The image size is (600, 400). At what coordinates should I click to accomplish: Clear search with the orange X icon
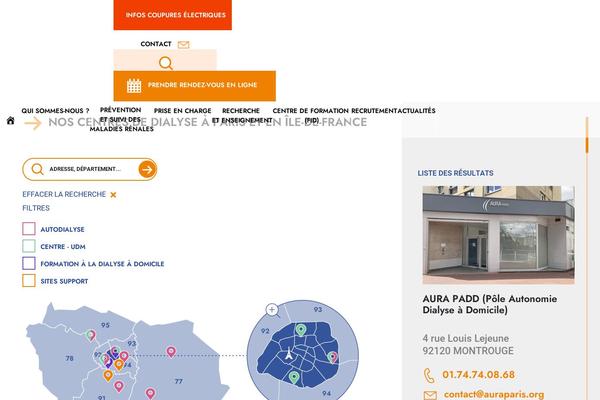click(113, 195)
